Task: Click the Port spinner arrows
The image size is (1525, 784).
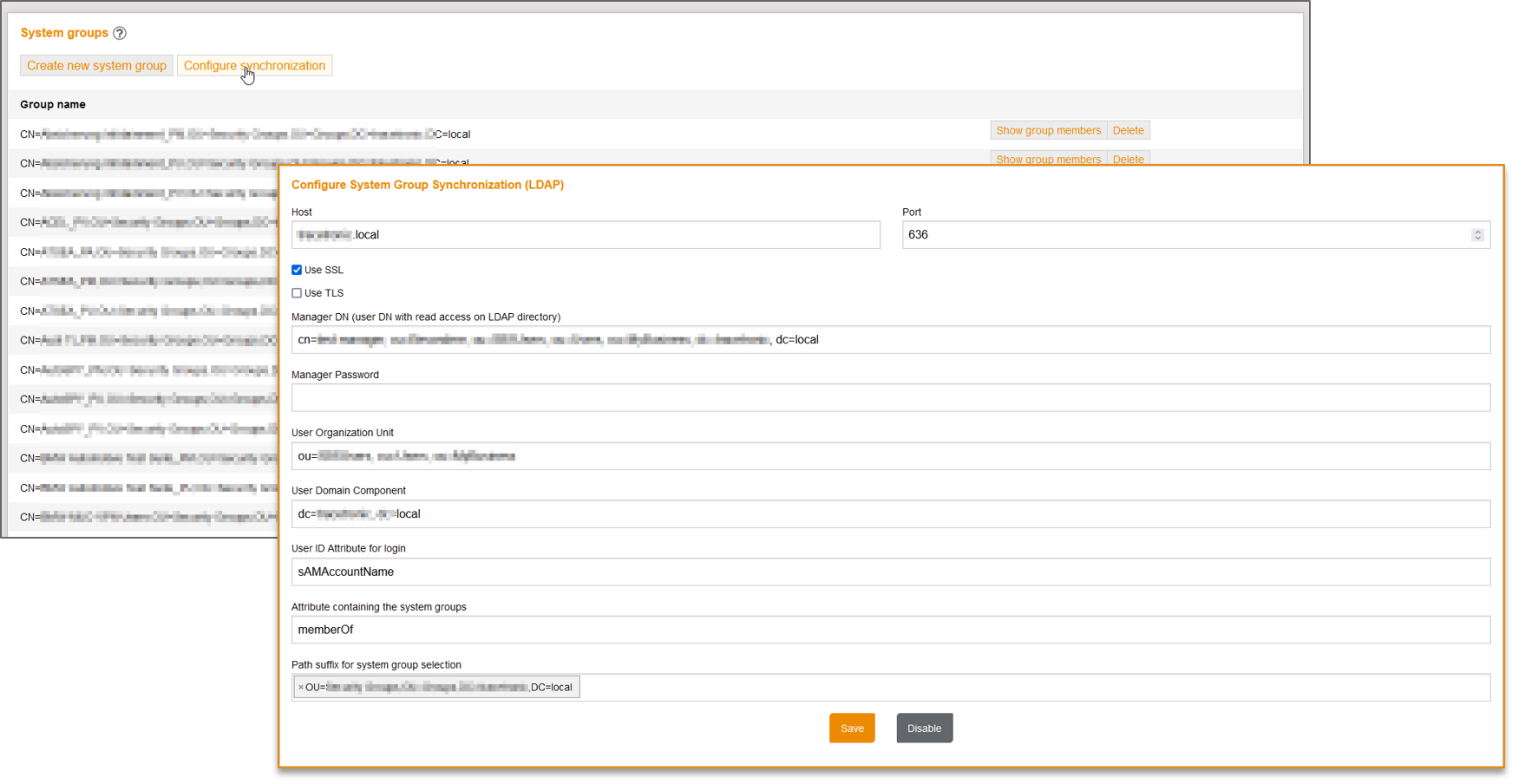Action: click(x=1476, y=235)
